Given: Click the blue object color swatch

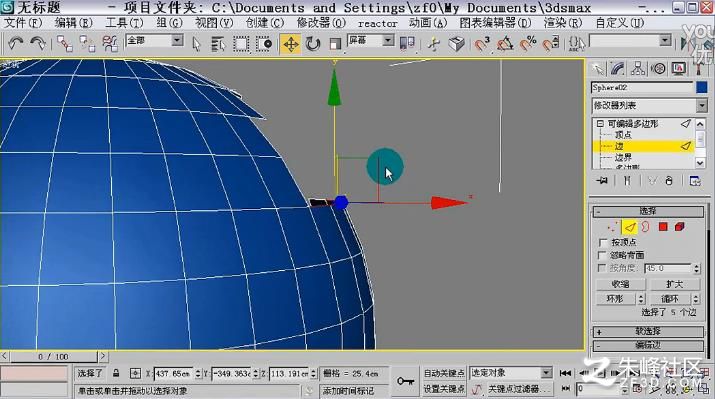Looking at the screenshot, I should (x=702, y=87).
